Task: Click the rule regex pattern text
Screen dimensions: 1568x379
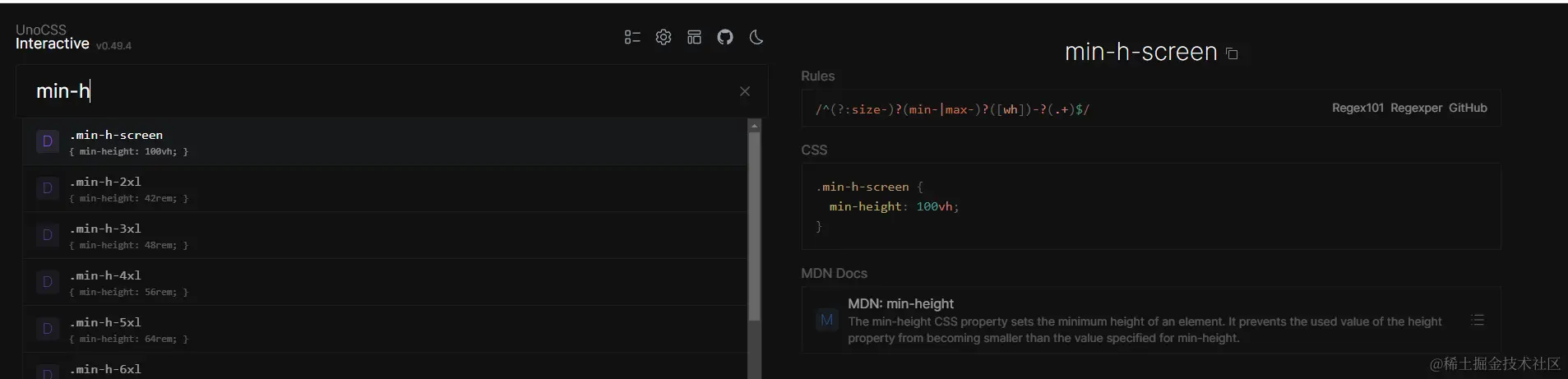Action: click(x=952, y=109)
